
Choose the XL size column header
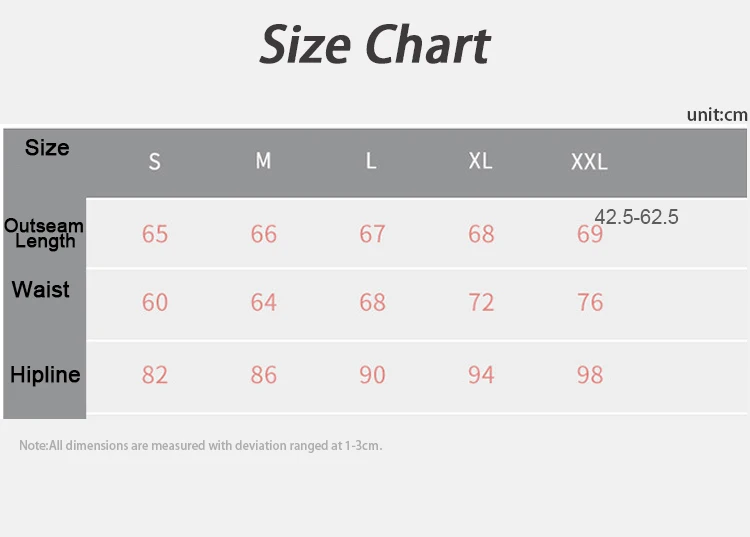click(x=480, y=161)
